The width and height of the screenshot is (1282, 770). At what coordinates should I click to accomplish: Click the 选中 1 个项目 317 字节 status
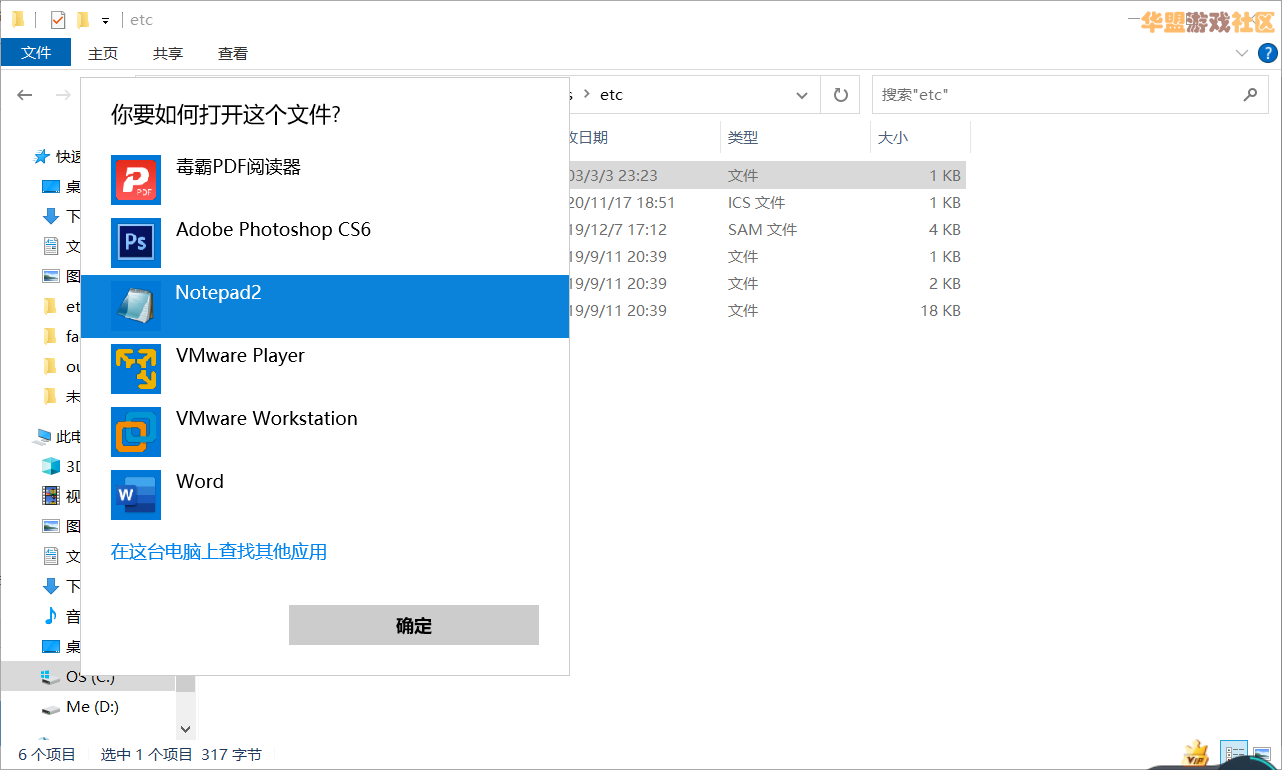click(x=181, y=755)
